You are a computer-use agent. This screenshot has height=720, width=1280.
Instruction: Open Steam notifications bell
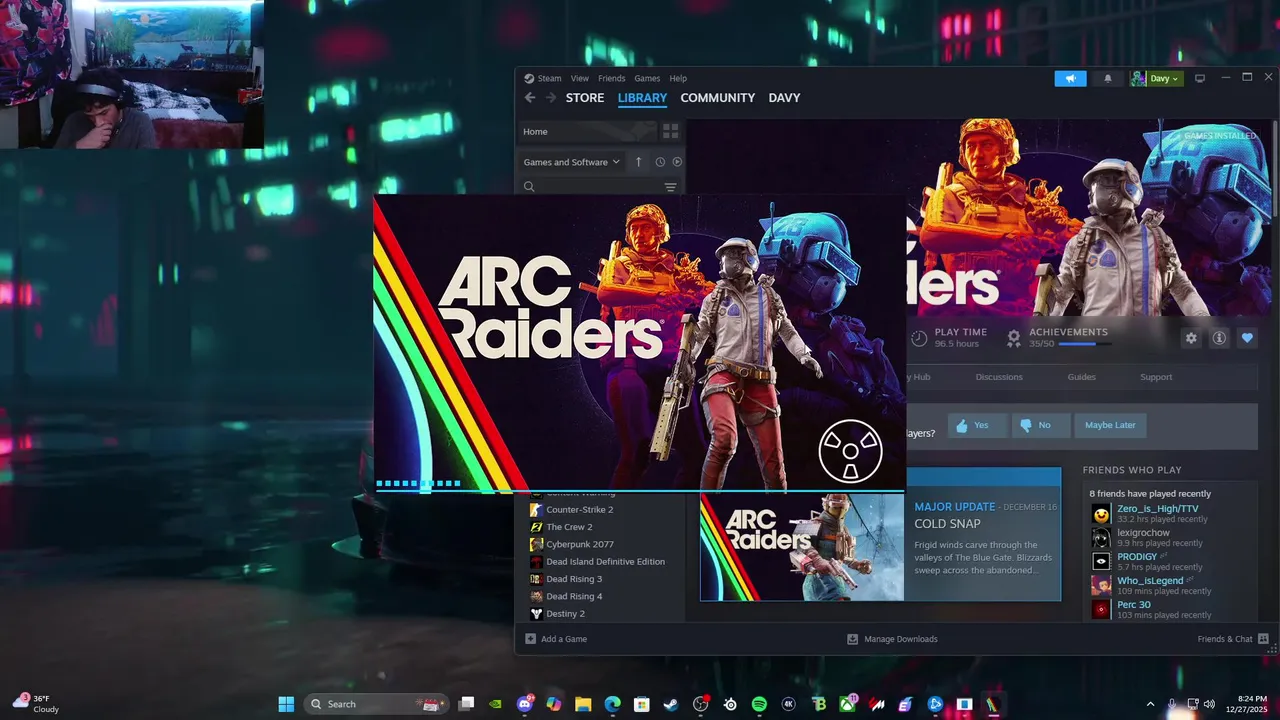(1107, 78)
